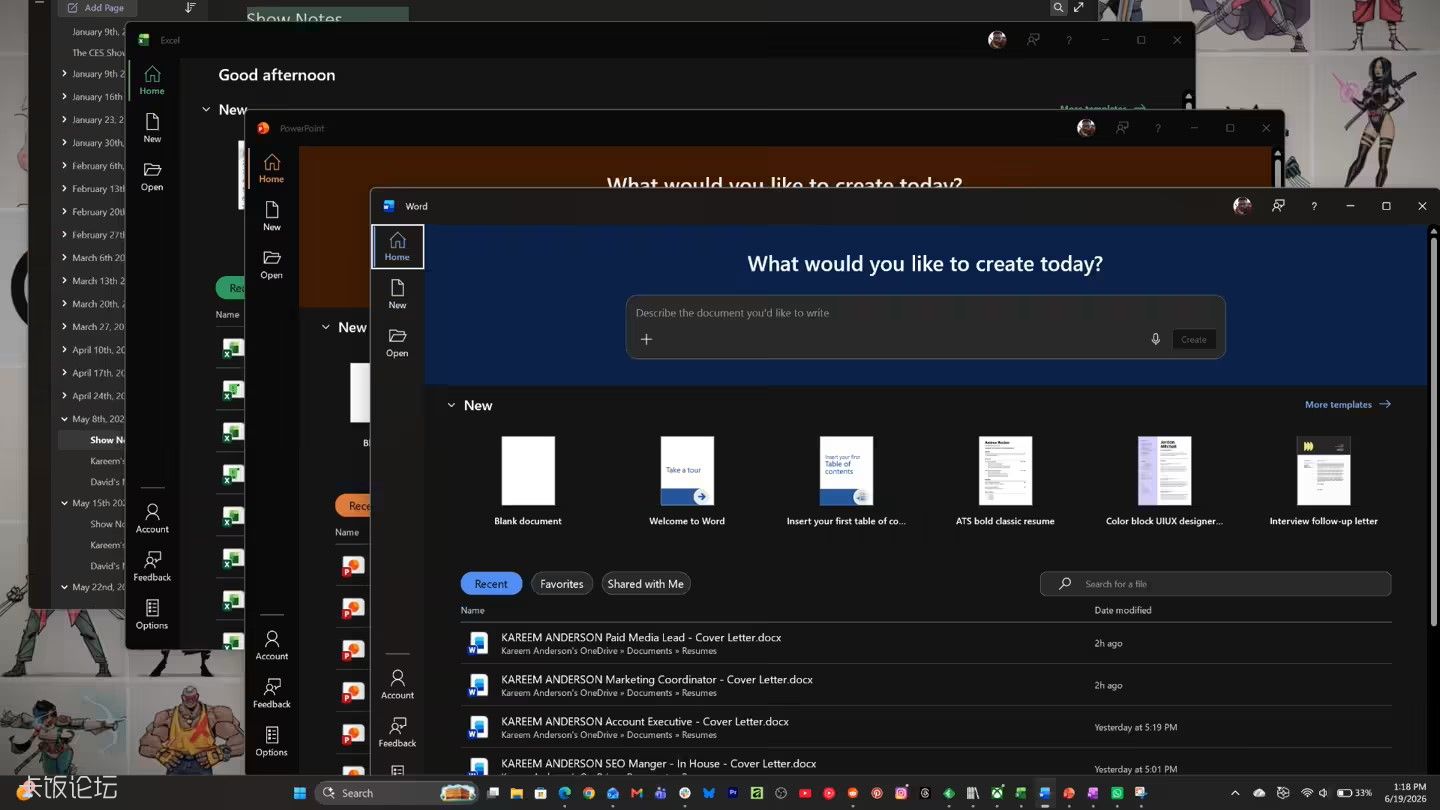Click the New icon in Excel's sidebar
The height and width of the screenshot is (810, 1440).
(x=152, y=128)
